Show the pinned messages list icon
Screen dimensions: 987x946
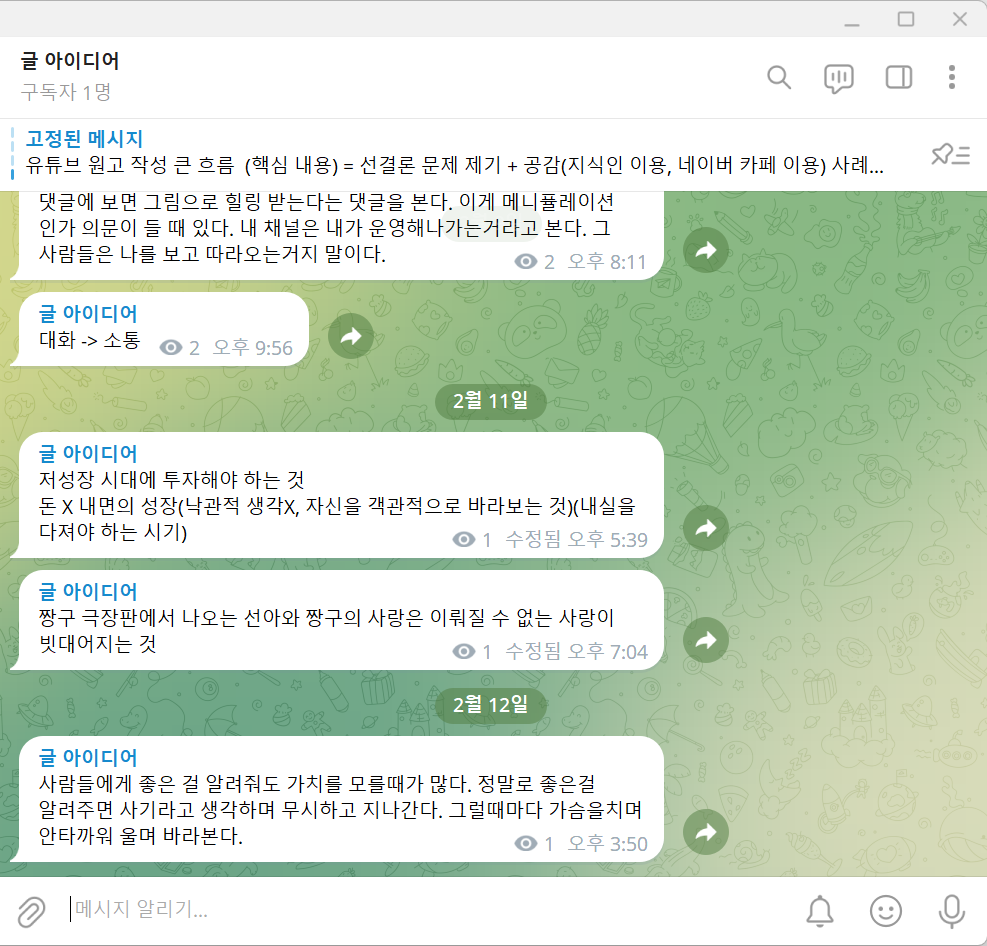(x=950, y=154)
